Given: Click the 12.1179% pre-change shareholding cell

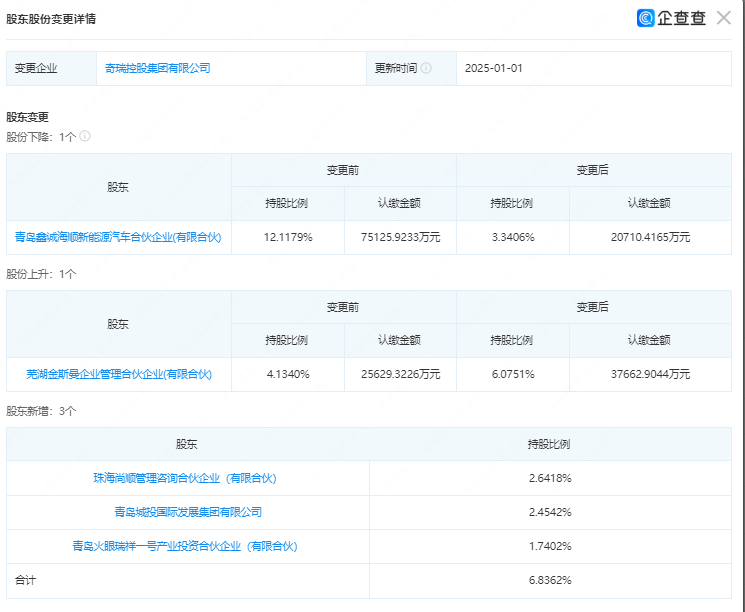Looking at the screenshot, I should (x=288, y=237).
